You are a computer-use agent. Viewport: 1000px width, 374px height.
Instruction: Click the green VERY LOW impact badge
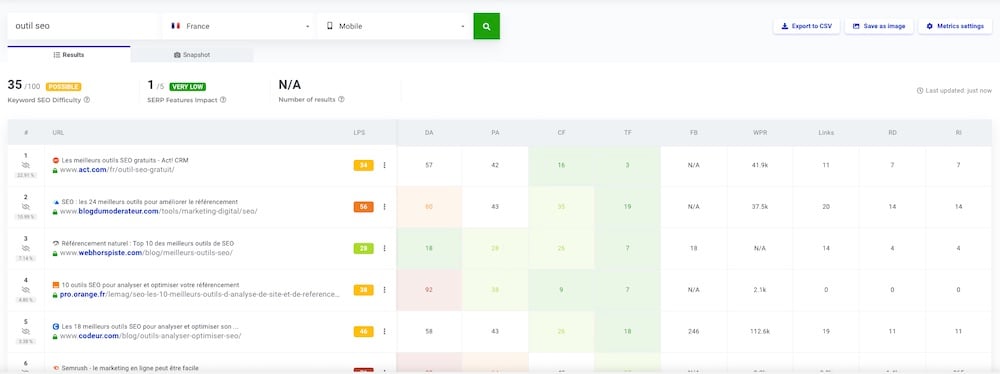188,87
